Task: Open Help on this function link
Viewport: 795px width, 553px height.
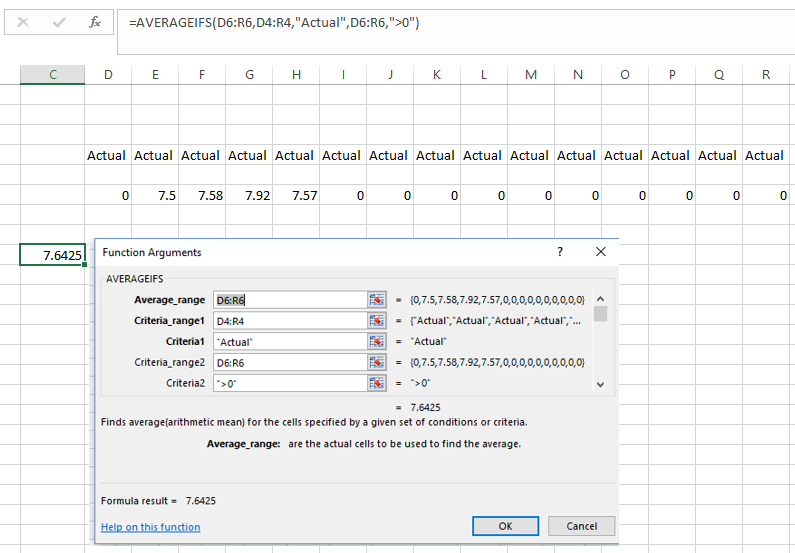Action: 151,527
